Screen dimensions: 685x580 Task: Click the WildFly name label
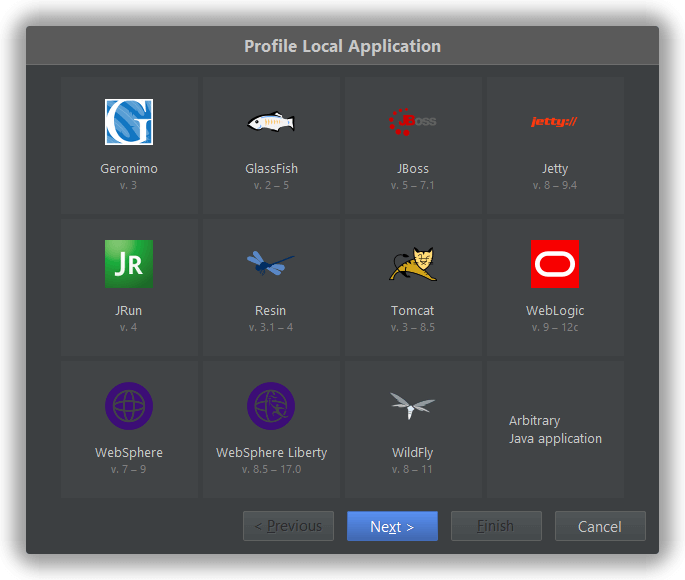[x=412, y=452]
